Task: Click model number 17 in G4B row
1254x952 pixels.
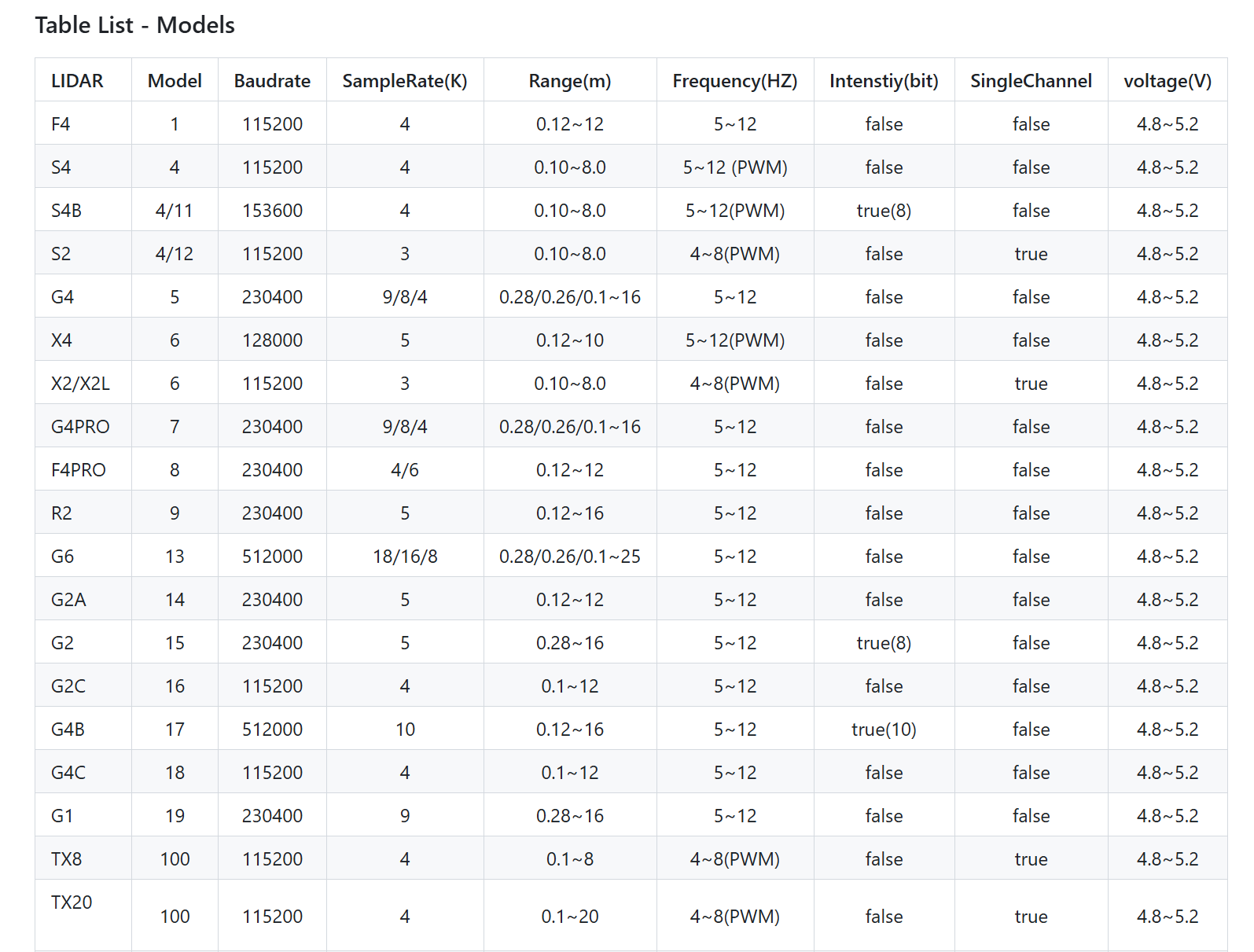Action: 175,730
